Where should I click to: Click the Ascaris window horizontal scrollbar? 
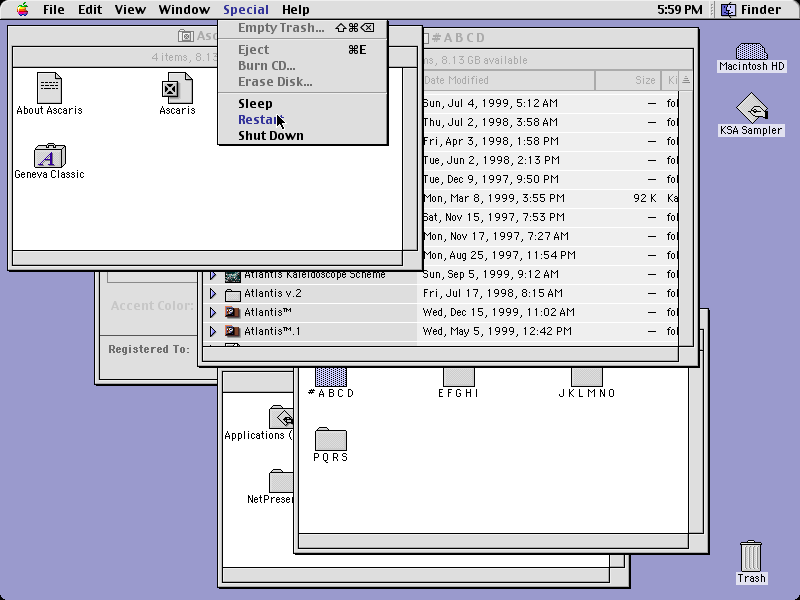[x=207, y=258]
